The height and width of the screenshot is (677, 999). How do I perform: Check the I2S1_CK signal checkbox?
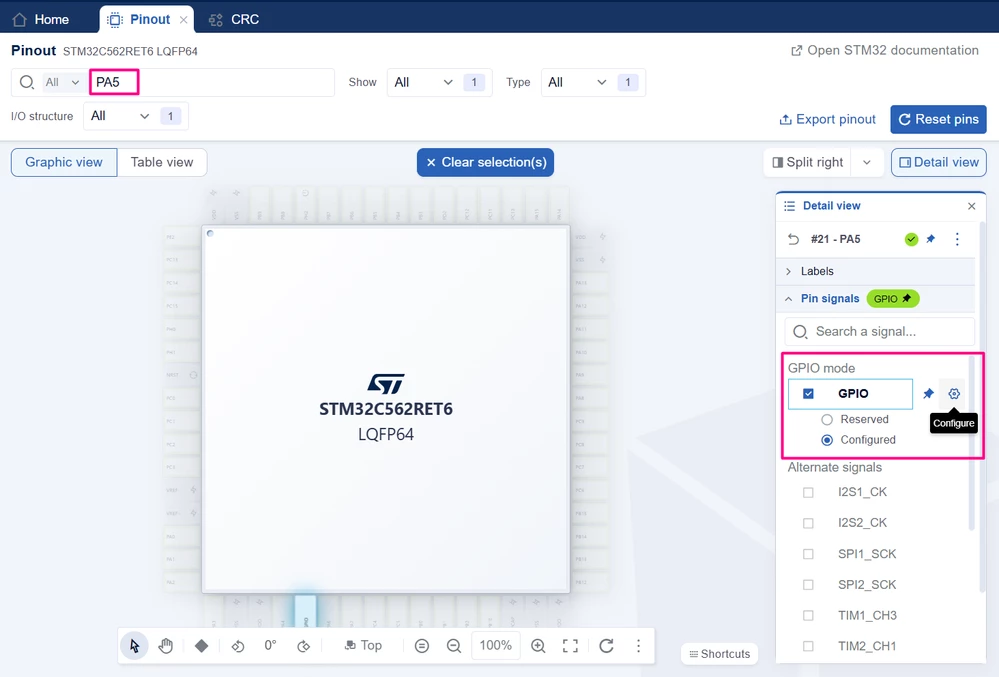(x=809, y=492)
